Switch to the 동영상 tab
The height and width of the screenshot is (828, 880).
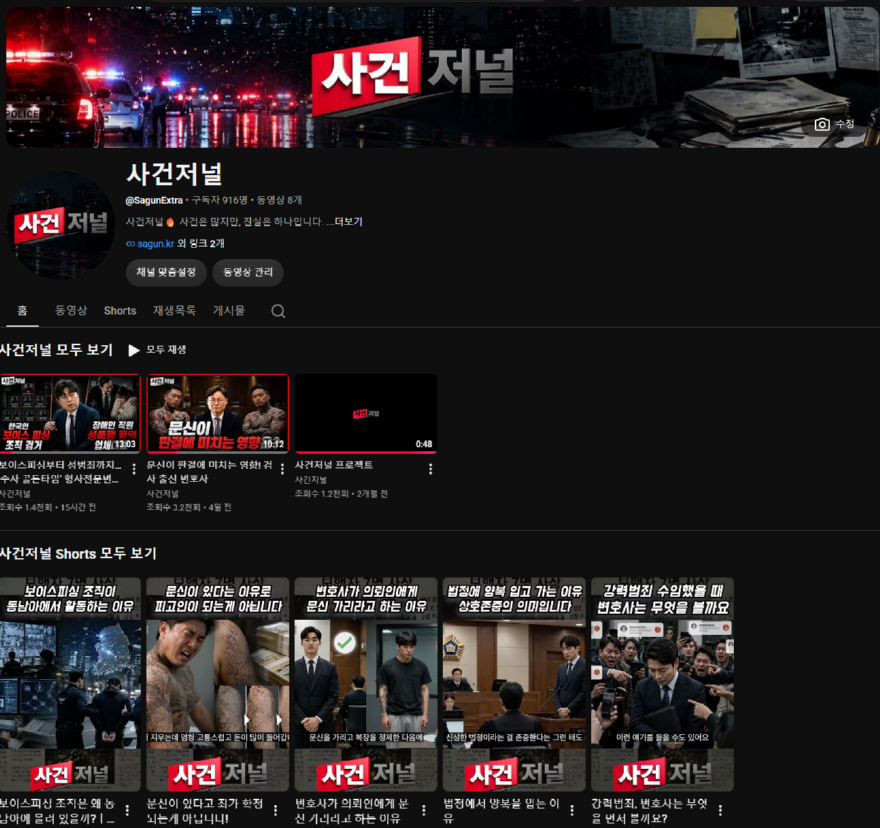(71, 310)
